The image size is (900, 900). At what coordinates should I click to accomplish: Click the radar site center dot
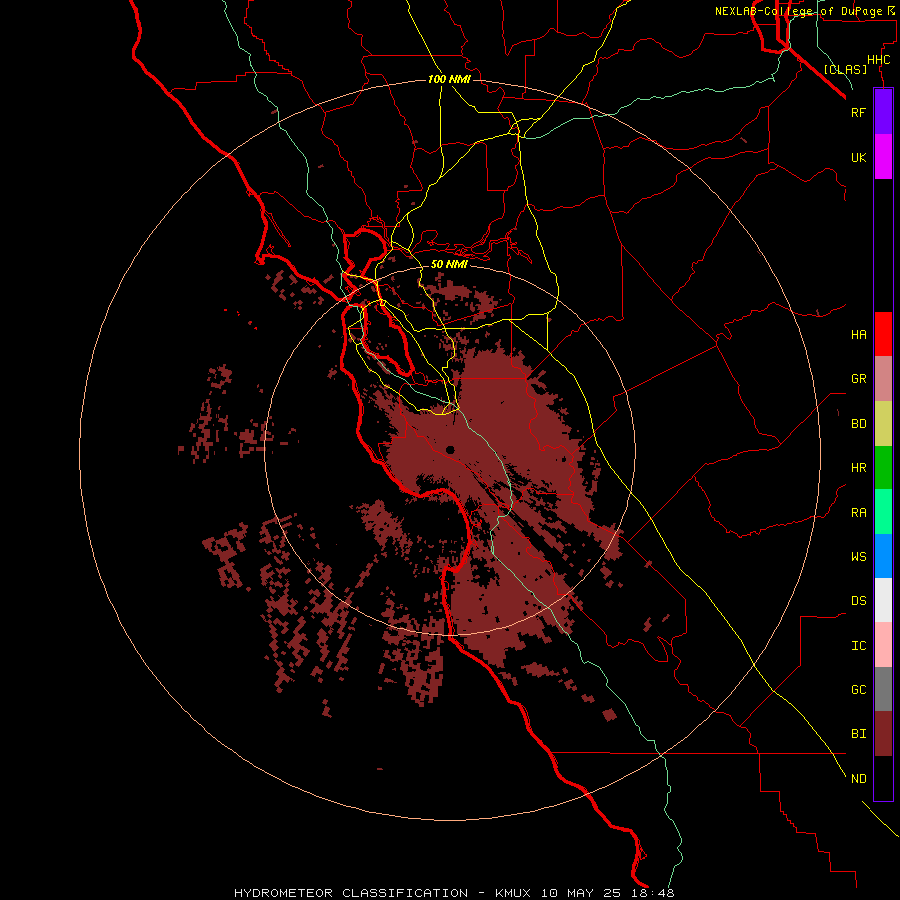(x=449, y=450)
